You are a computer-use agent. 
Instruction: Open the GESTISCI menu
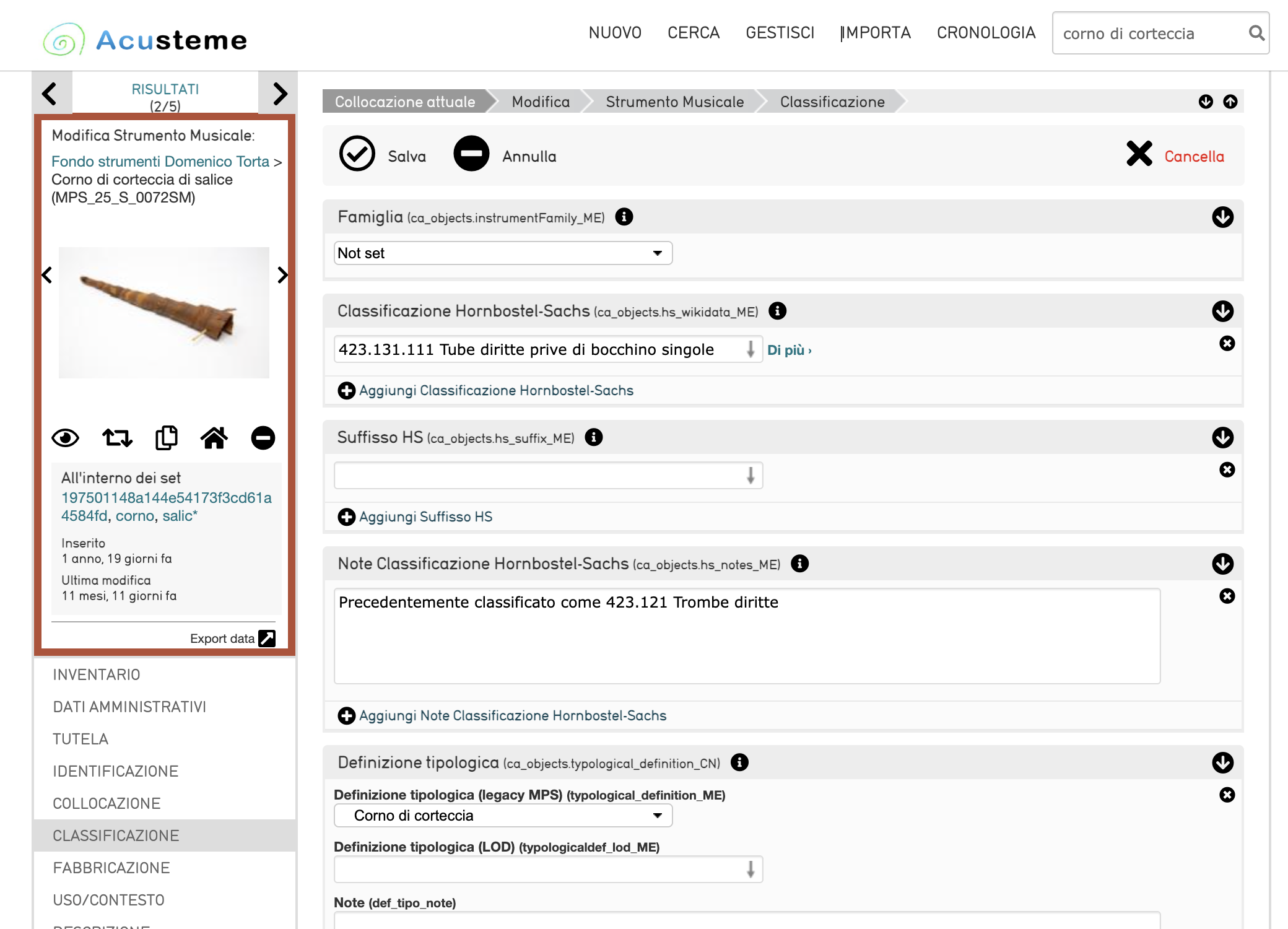(x=780, y=33)
